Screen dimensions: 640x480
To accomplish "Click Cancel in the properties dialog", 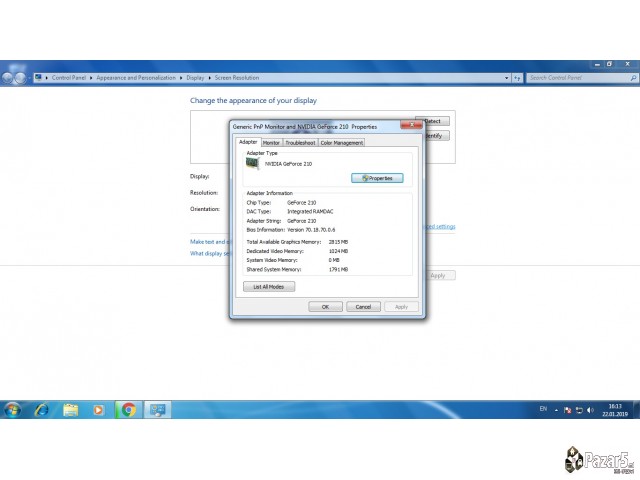I will coord(363,307).
